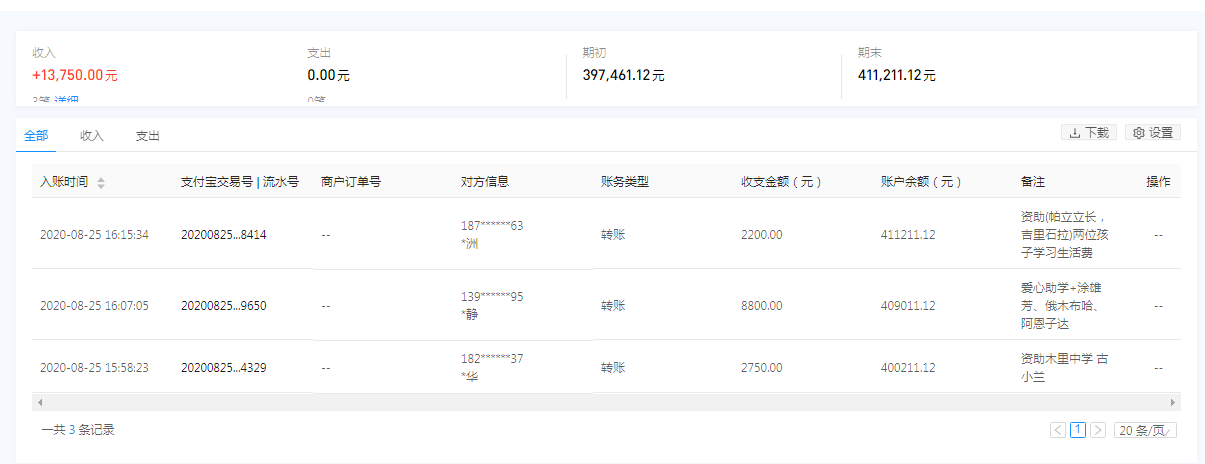This screenshot has width=1205, height=464.
Task: Click transaction number 20200825...9650
Action: point(223,305)
